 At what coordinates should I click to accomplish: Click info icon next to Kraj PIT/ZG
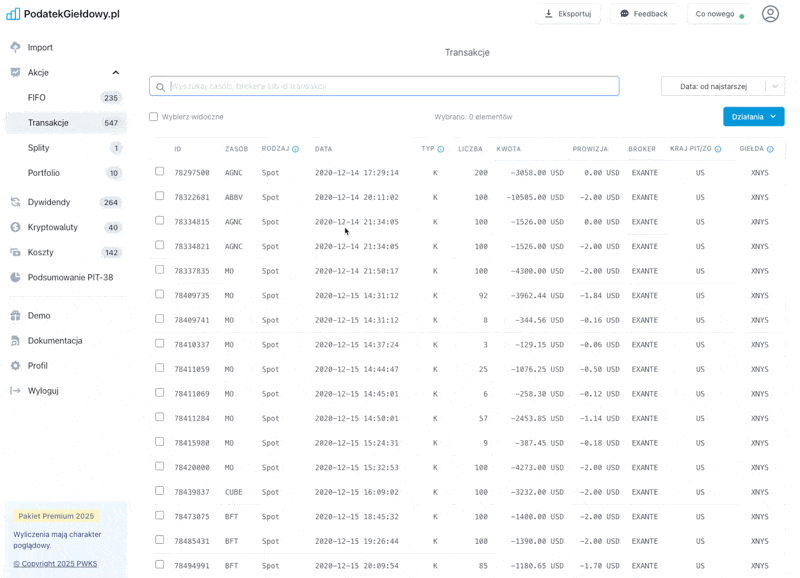tap(718, 149)
